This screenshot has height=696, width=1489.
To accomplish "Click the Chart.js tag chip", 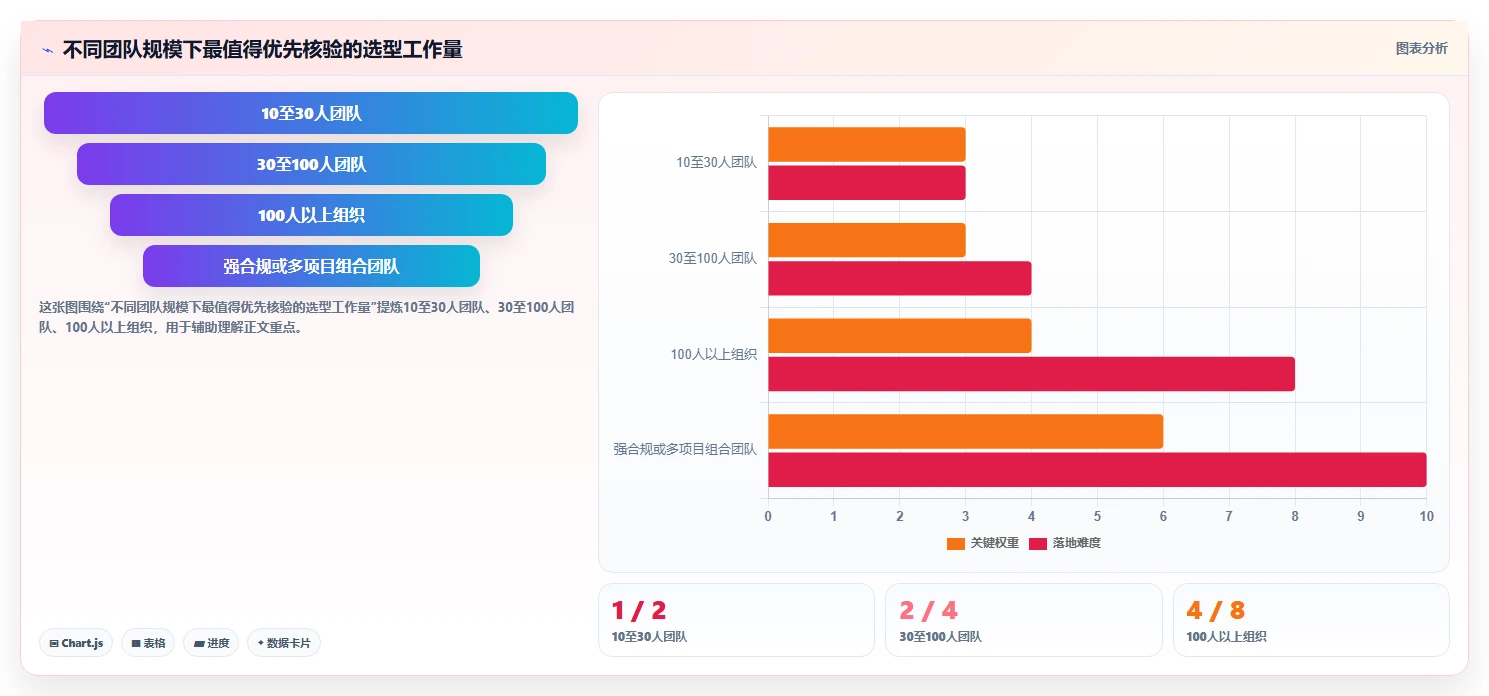I will coord(76,643).
